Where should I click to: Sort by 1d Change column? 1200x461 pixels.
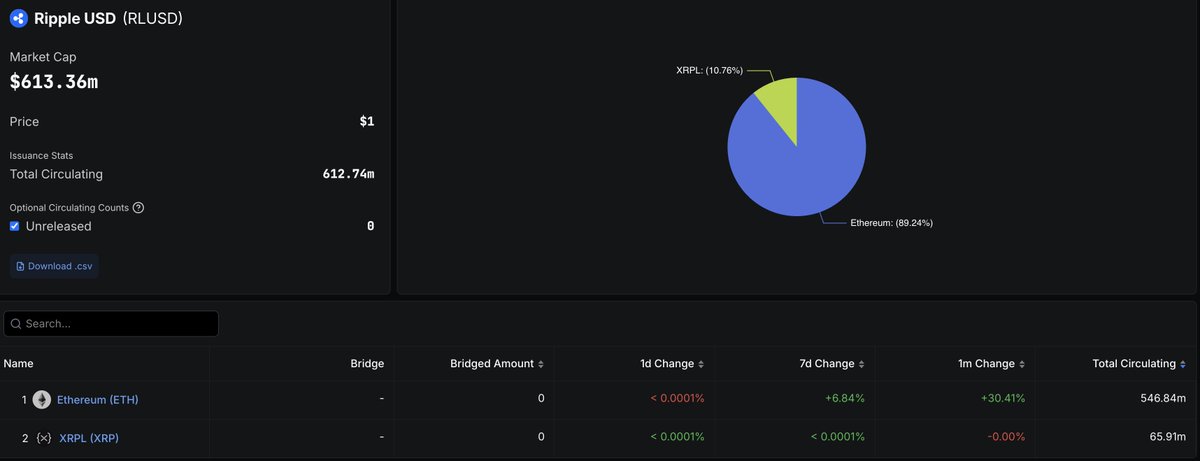point(673,364)
